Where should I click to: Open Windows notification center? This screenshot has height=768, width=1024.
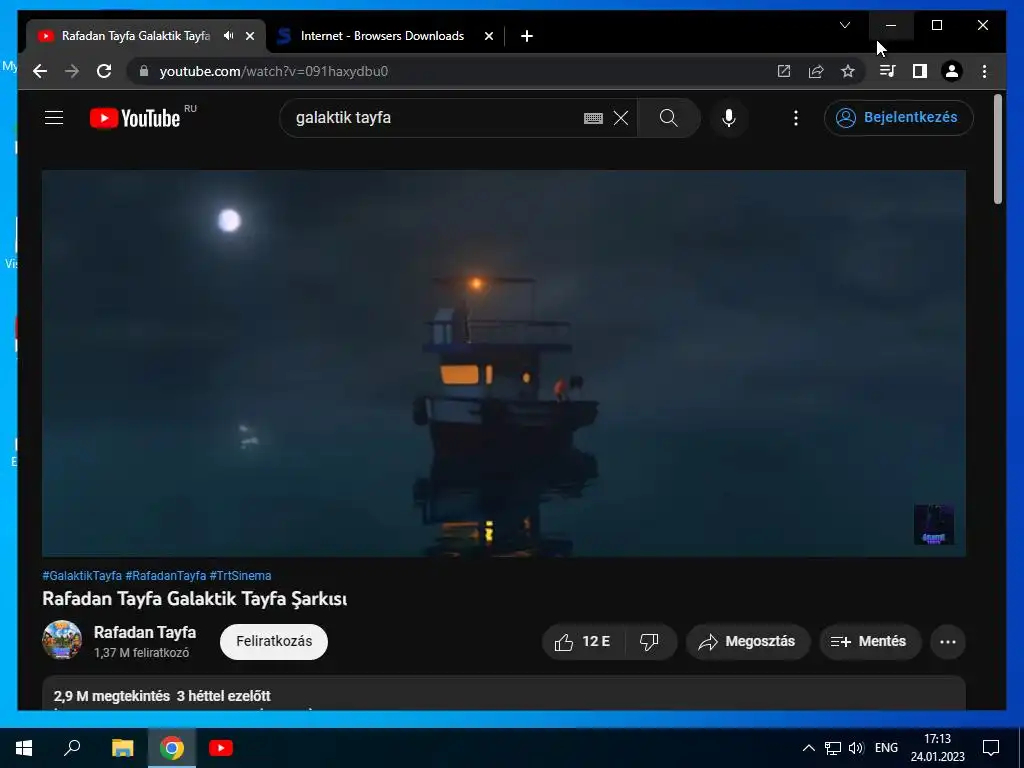click(x=991, y=748)
